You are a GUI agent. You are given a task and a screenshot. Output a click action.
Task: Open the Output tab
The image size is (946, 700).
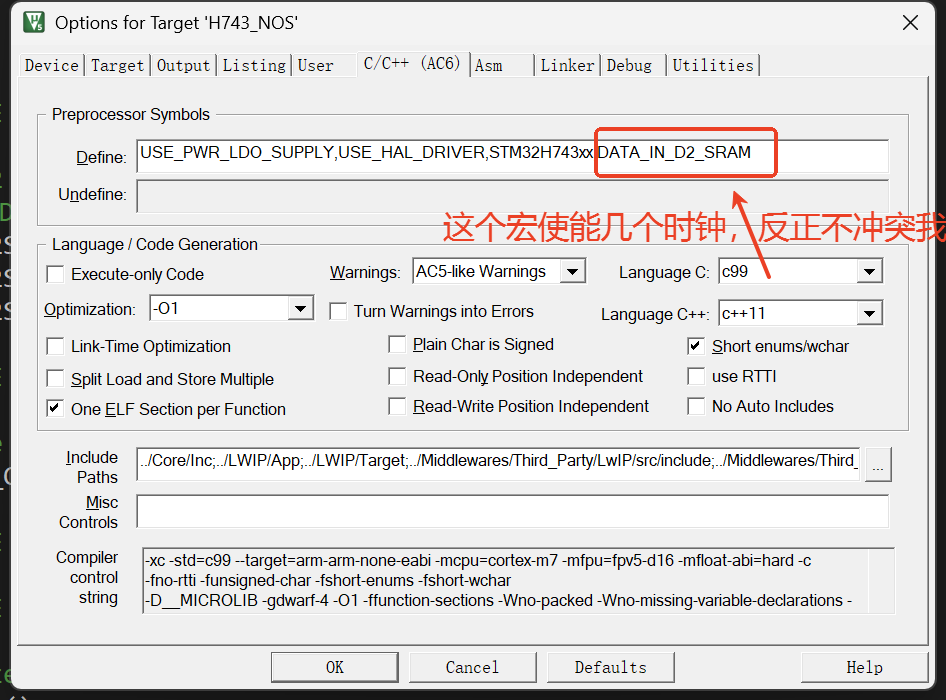(183, 65)
